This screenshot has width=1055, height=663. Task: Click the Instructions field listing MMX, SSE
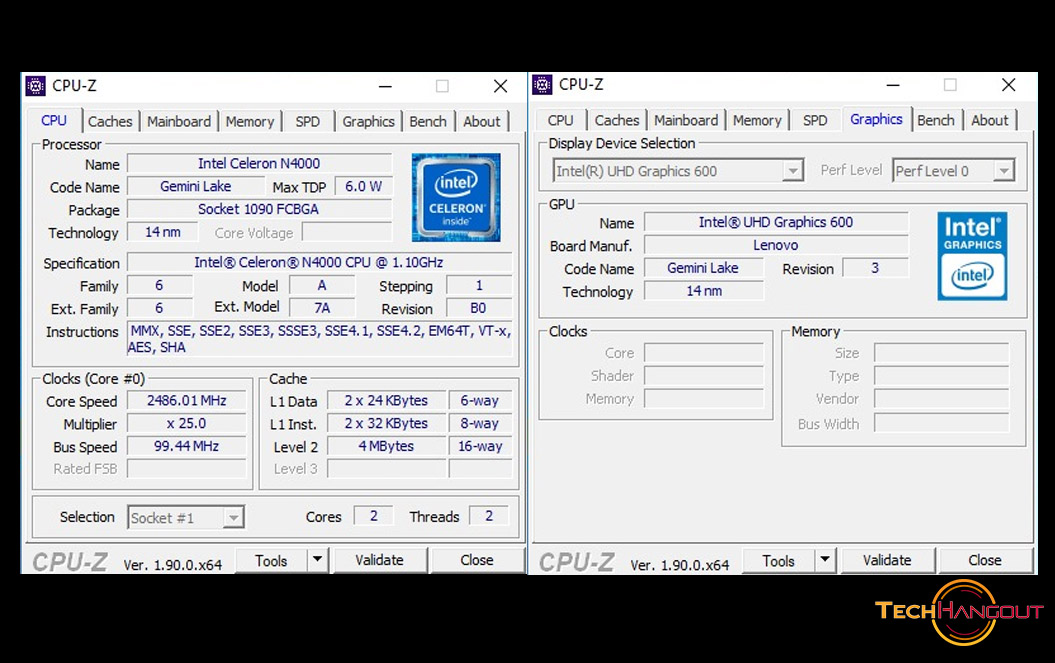coord(320,339)
